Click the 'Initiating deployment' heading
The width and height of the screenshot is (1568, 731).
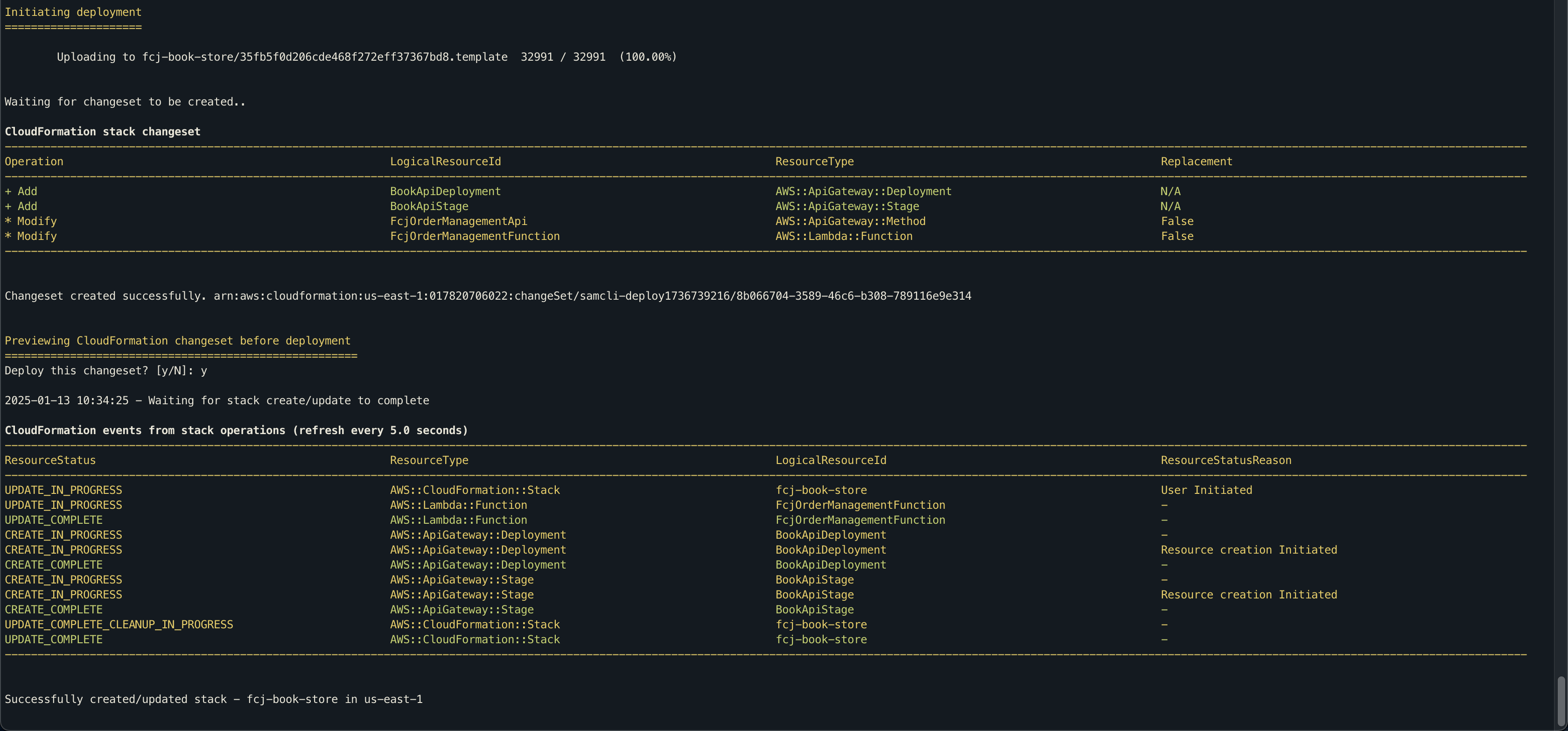pyautogui.click(x=73, y=12)
